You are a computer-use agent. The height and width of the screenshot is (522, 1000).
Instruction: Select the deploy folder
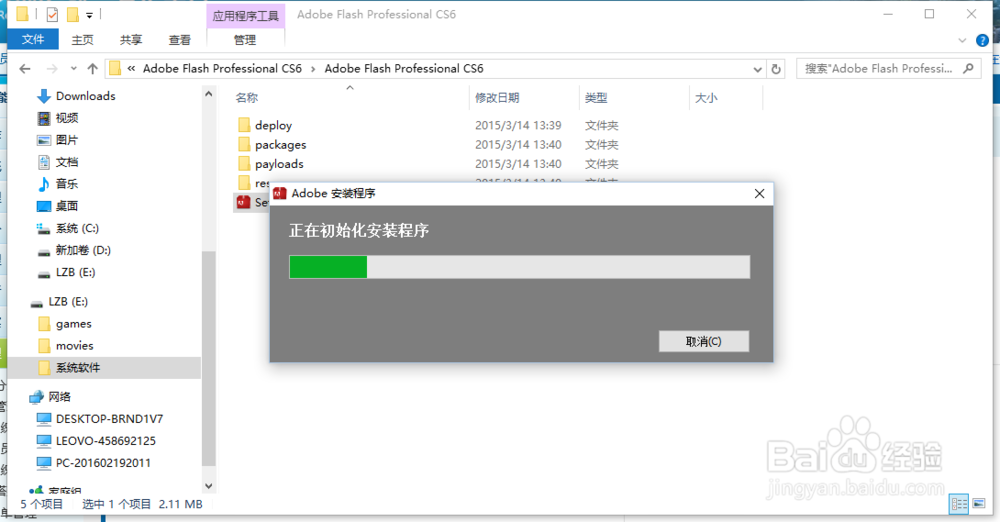coord(274,126)
